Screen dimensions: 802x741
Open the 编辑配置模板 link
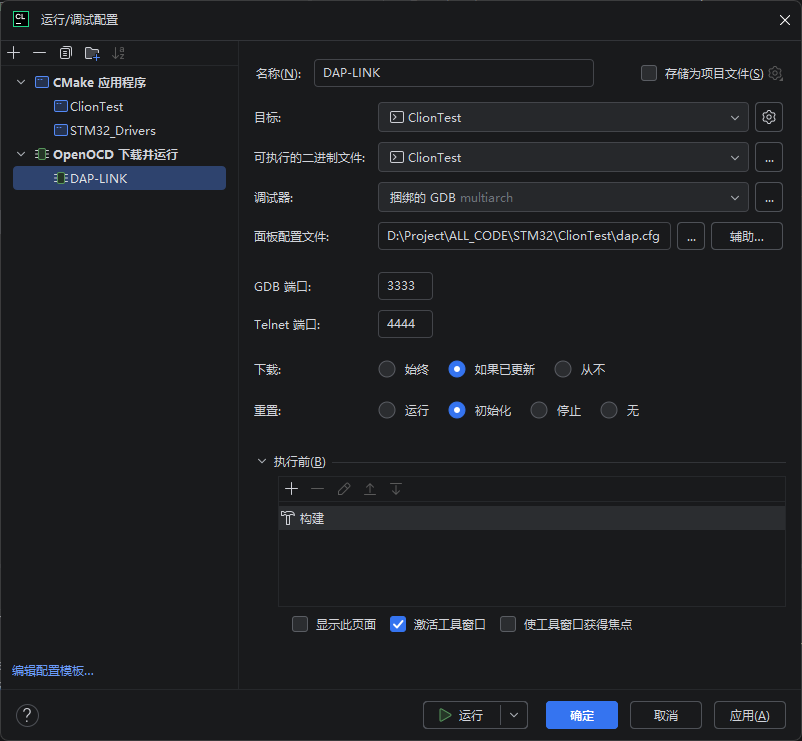click(53, 671)
